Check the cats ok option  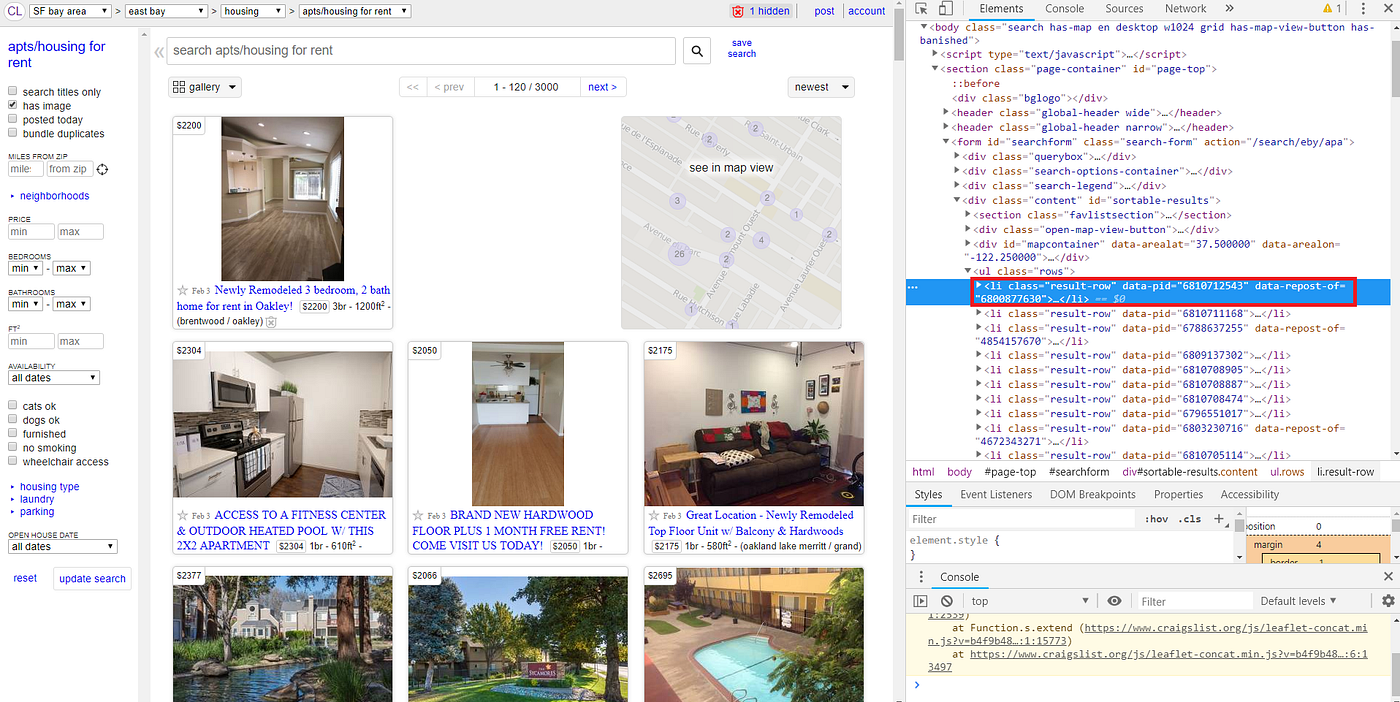pyautogui.click(x=13, y=406)
